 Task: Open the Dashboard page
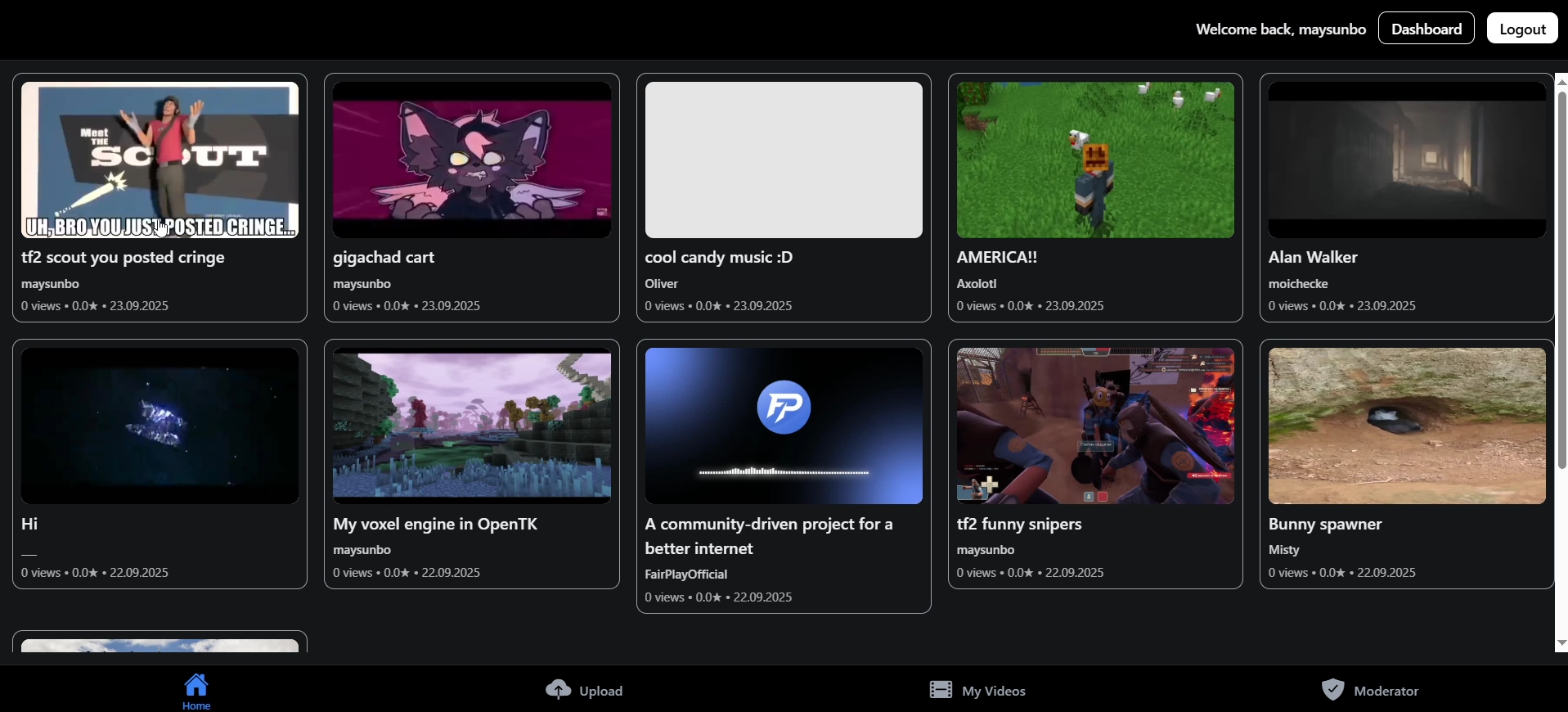point(1426,29)
